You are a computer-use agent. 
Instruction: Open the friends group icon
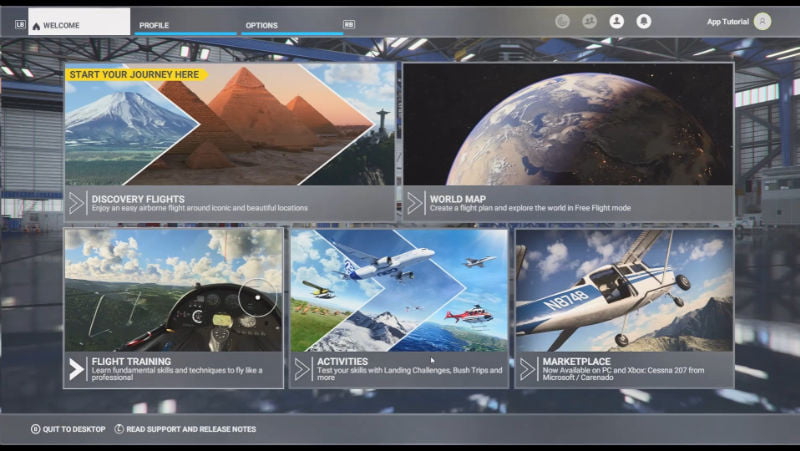589,21
